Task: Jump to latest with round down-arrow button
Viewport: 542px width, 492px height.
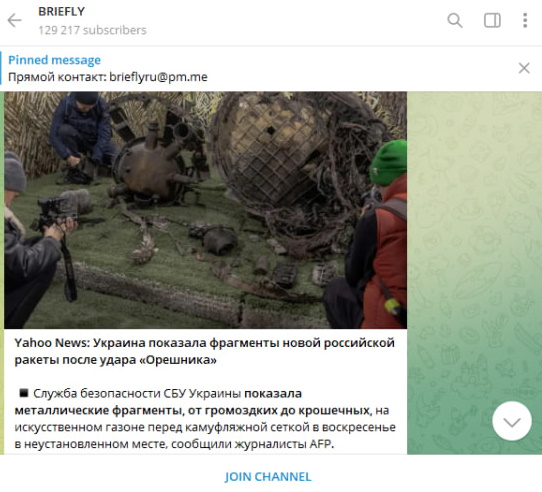Action: [x=512, y=421]
